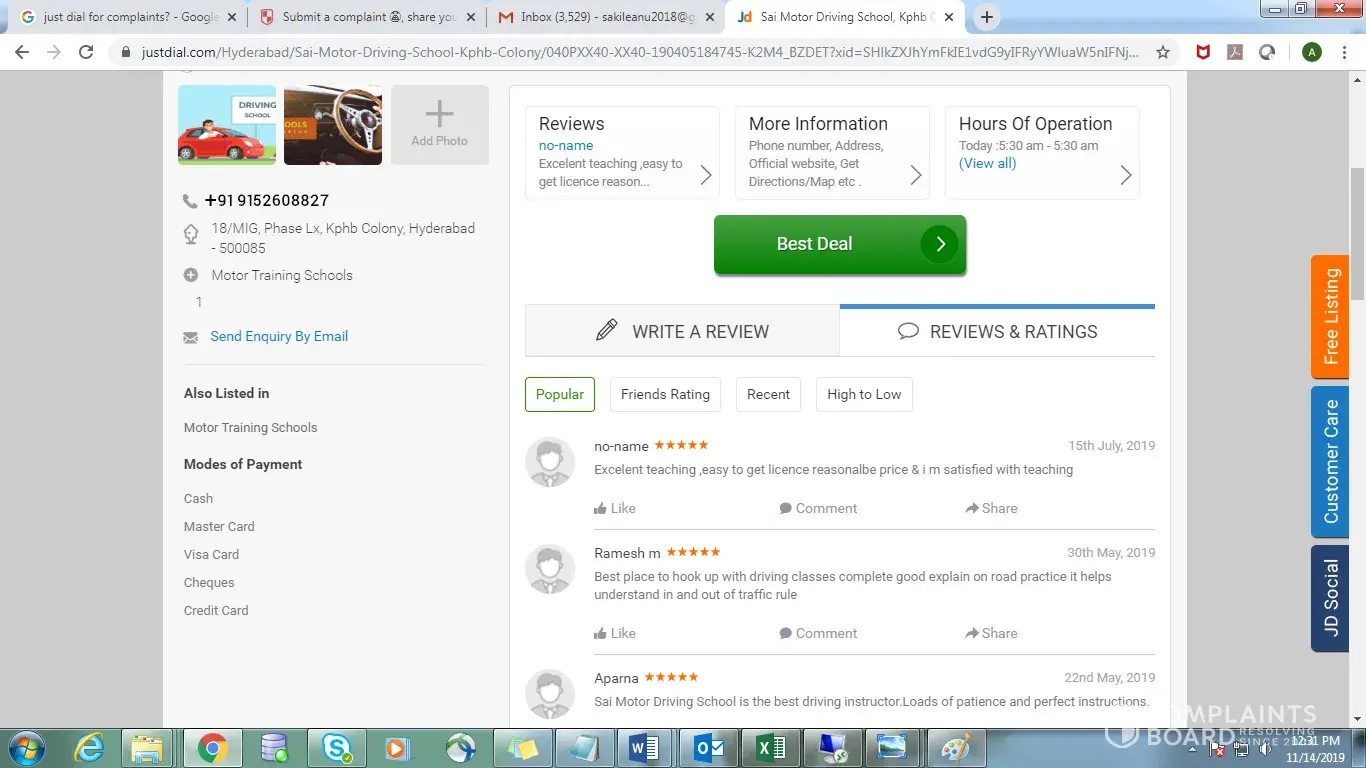Click the Motor Training Schools plus icon
1366x768 pixels.
191,275
